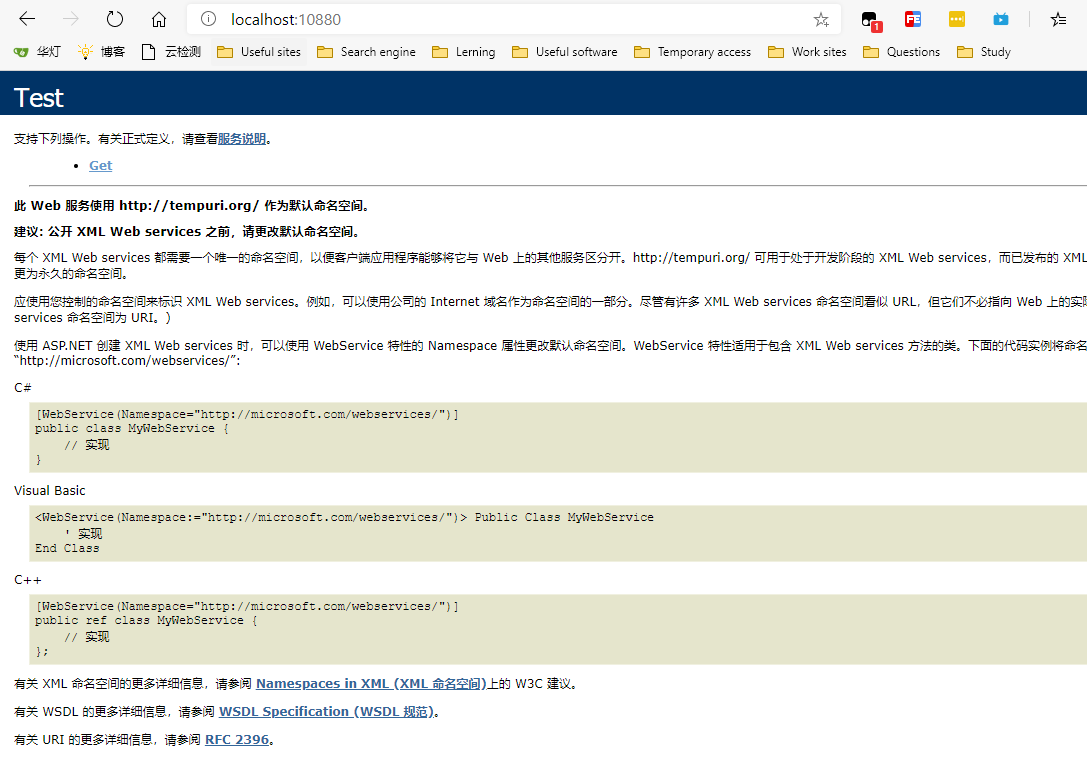Open the Study bookmark folder
This screenshot has width=1087, height=759.
tap(983, 52)
